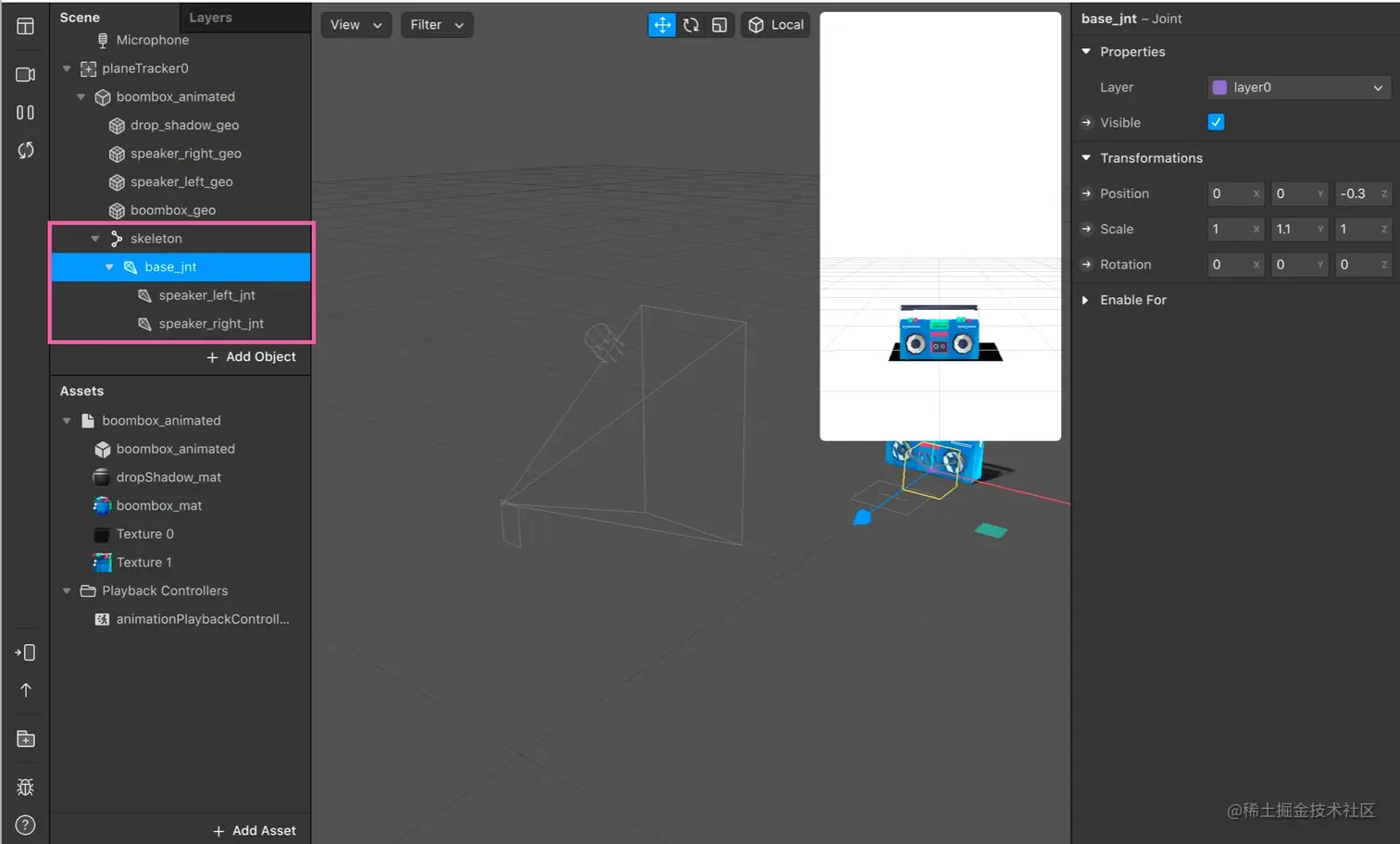Click the Position Z field showing -0.3

(1363, 193)
